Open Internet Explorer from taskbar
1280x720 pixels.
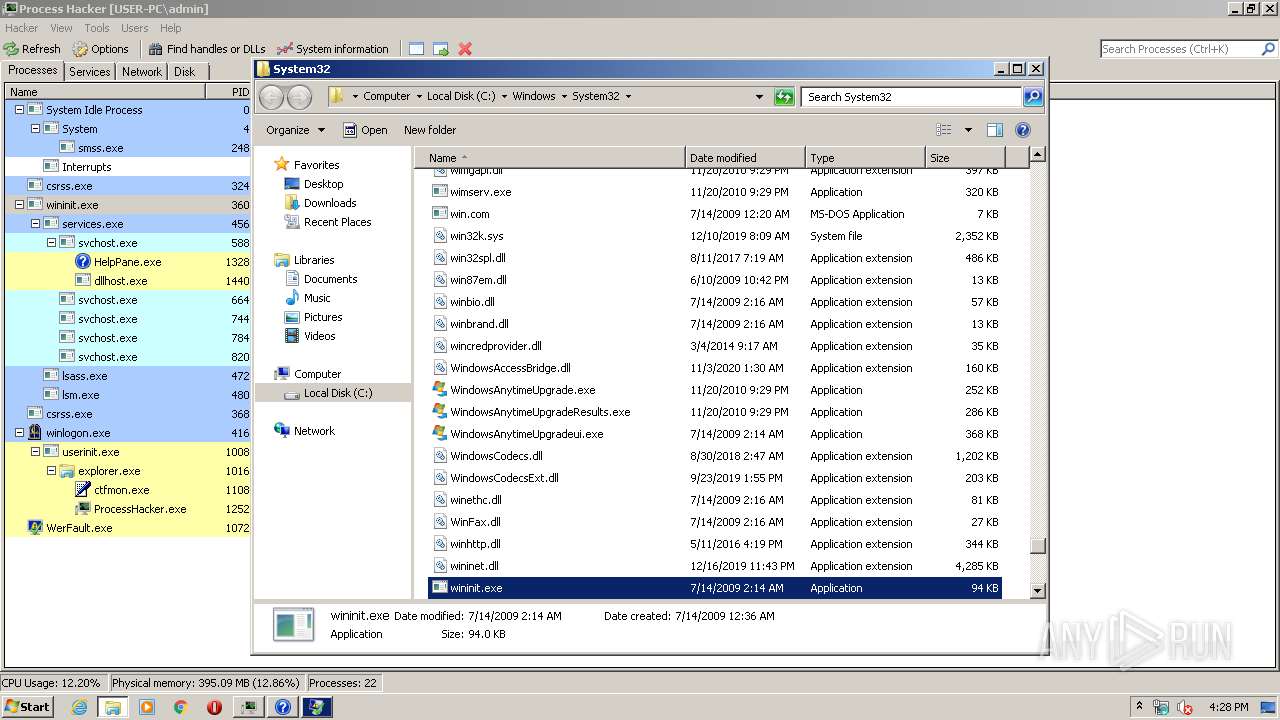tap(79, 707)
